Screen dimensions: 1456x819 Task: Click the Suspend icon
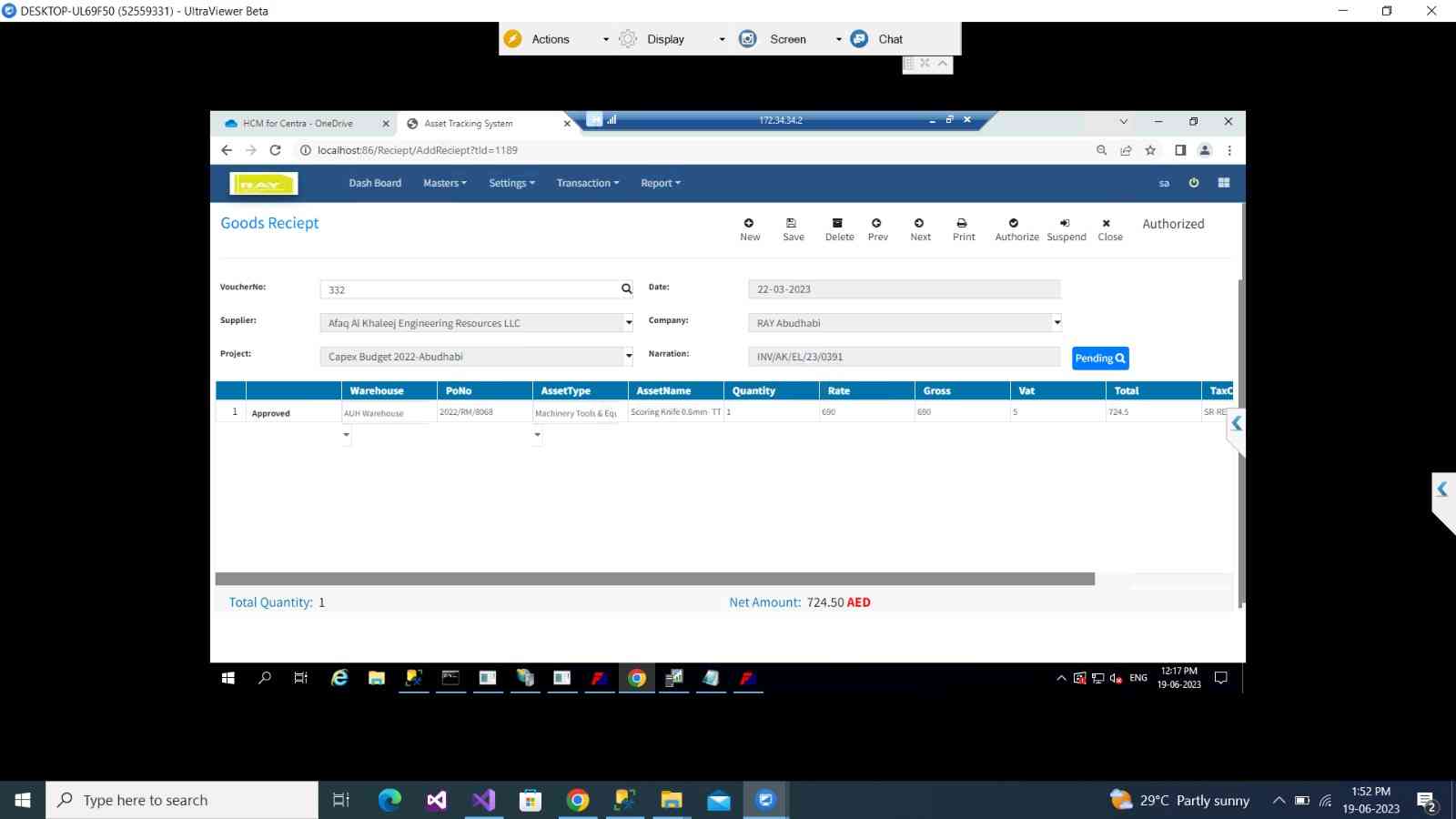tap(1065, 224)
